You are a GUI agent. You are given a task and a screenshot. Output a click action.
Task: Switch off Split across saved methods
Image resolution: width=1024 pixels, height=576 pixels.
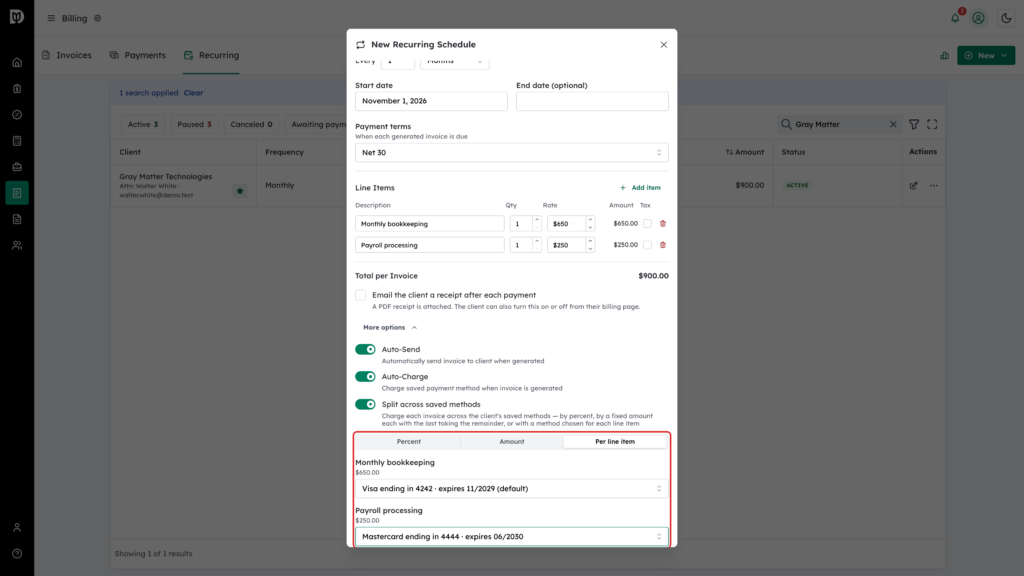[365, 404]
